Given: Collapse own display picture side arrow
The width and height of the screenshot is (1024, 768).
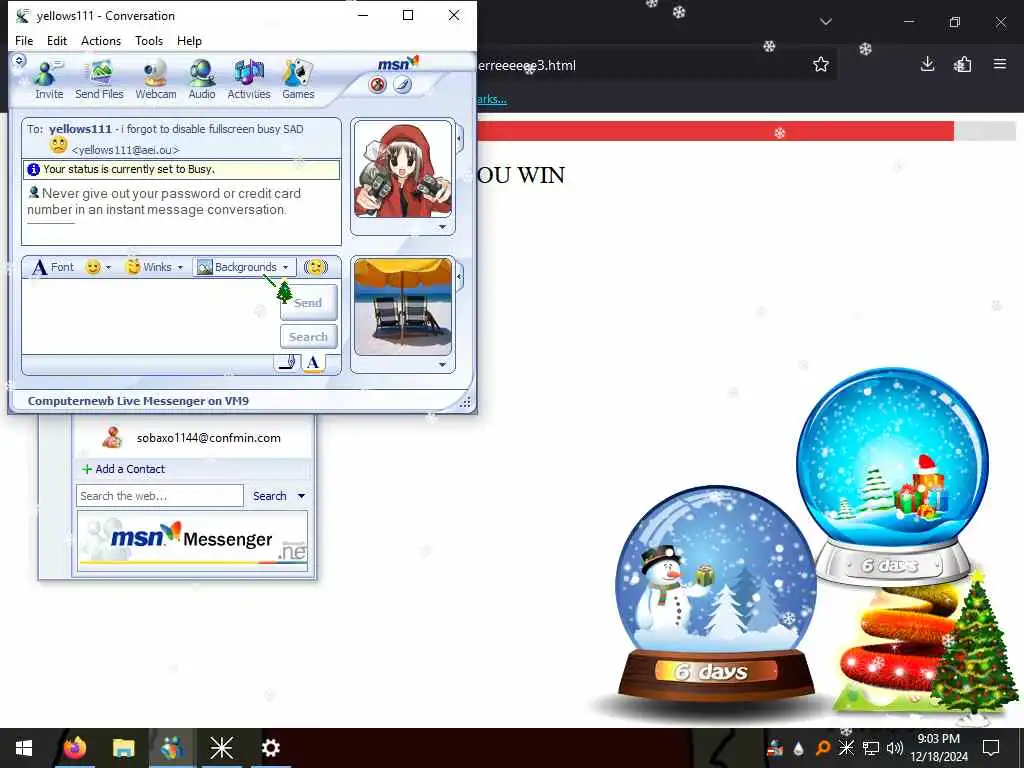Looking at the screenshot, I should [460, 277].
